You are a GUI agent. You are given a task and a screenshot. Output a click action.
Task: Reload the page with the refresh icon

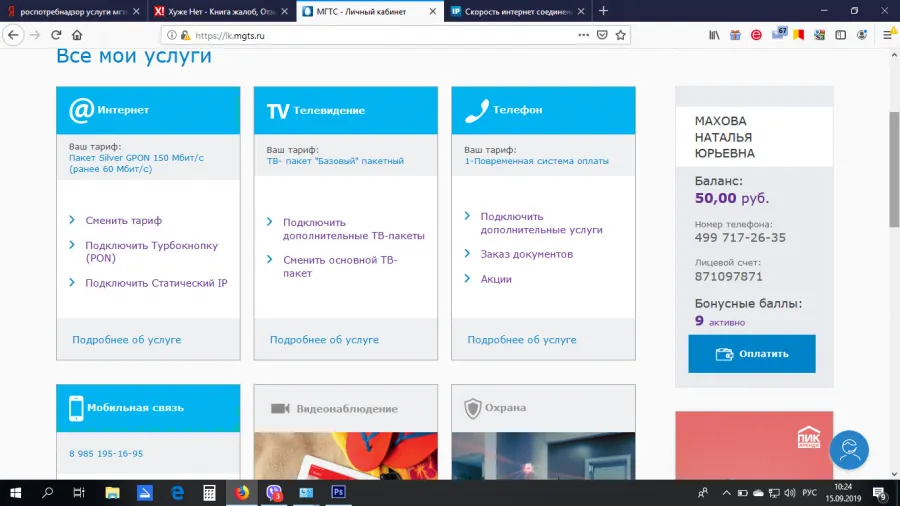(56, 35)
